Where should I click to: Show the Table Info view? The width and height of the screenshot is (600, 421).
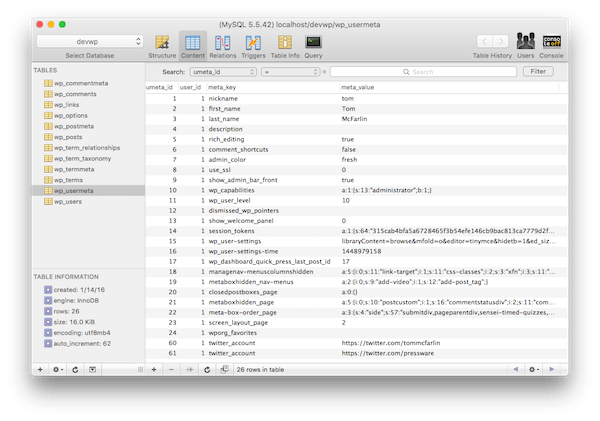(285, 46)
